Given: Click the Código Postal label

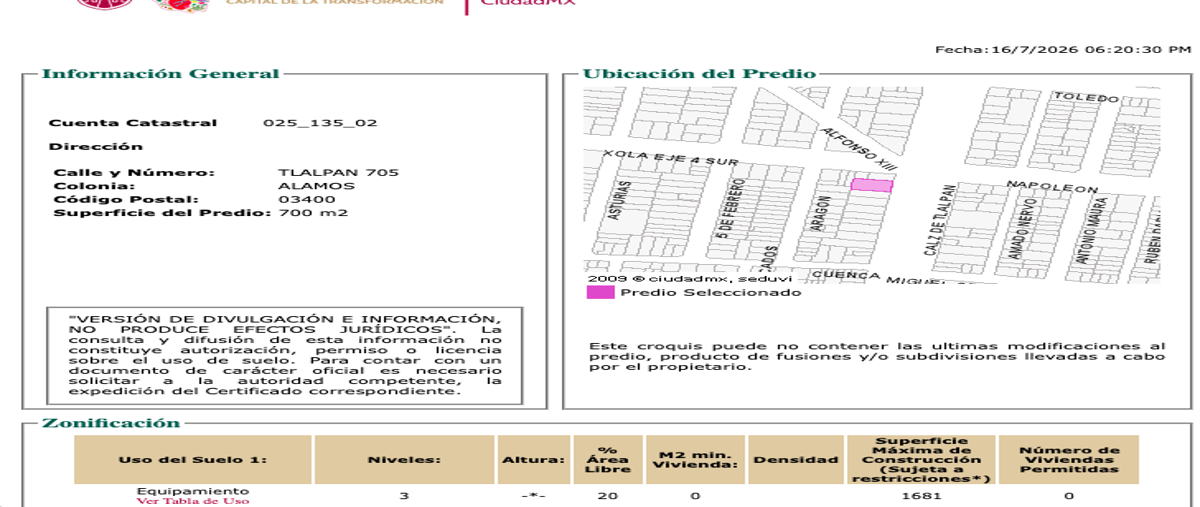Looking at the screenshot, I should (x=126, y=199).
